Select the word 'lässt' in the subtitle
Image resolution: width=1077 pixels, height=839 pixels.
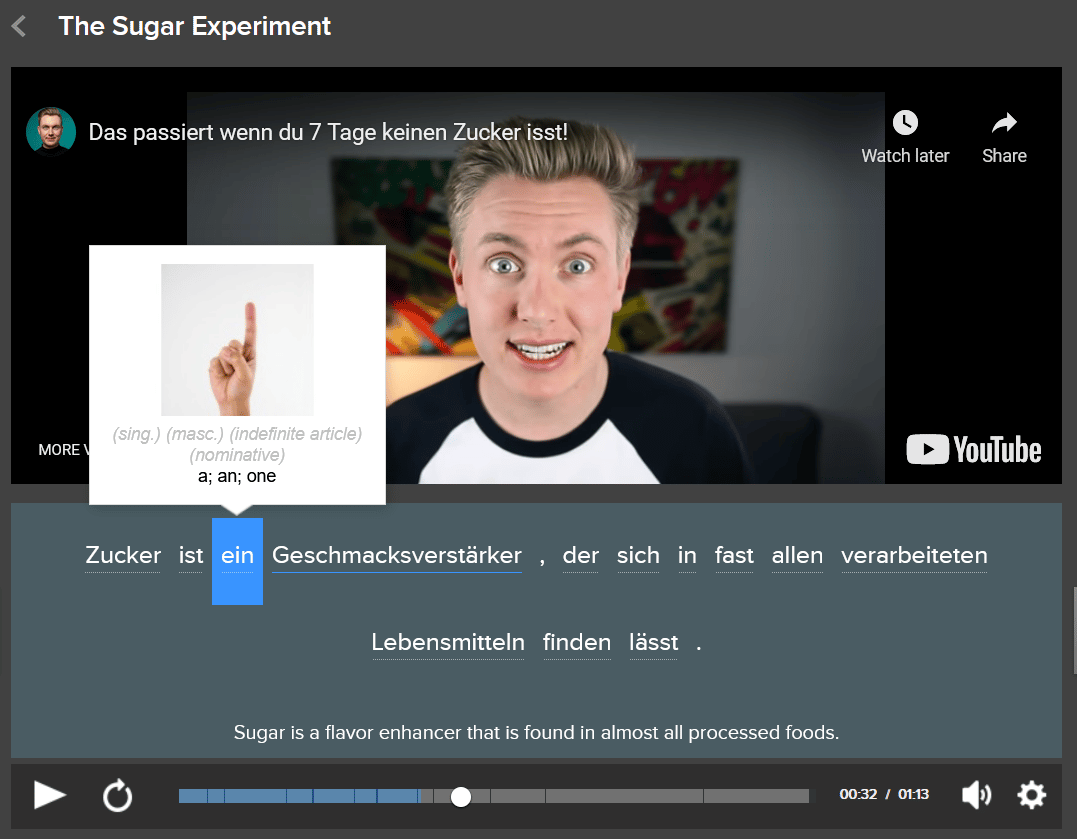[x=653, y=643]
